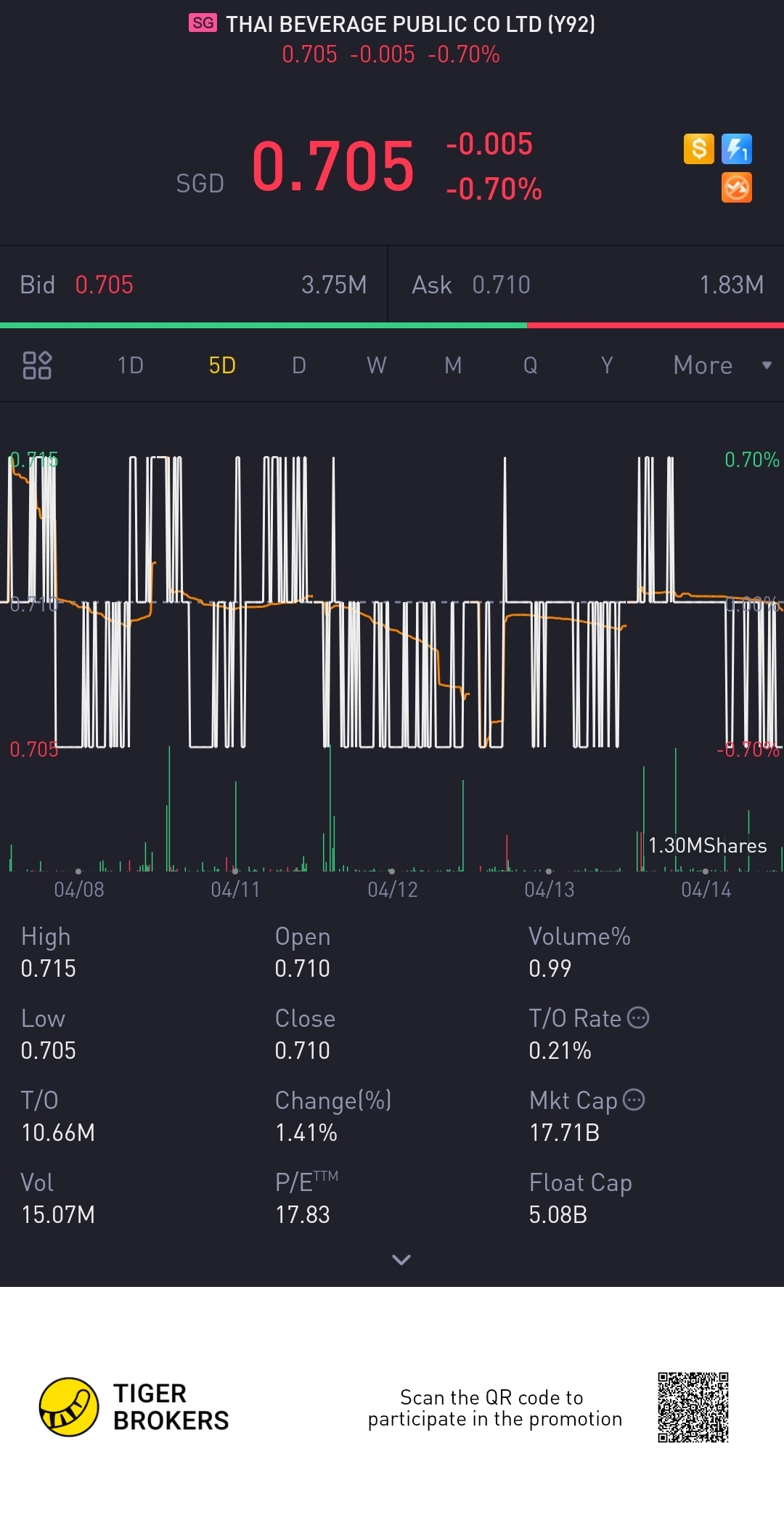Tap the 0.70% chart axis label
The height and width of the screenshot is (1528, 784).
752,460
